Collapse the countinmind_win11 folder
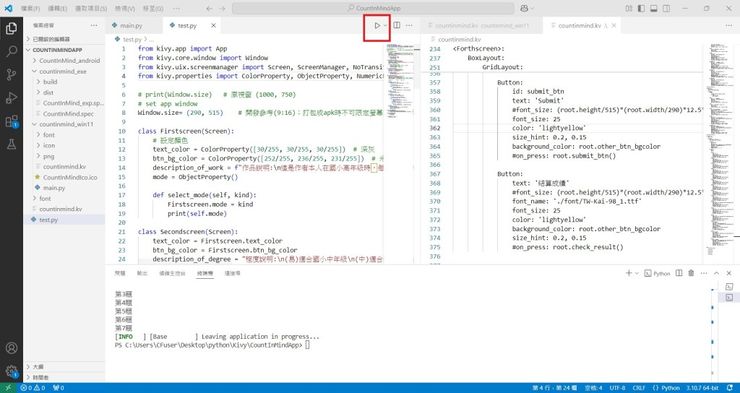The width and height of the screenshot is (740, 393). coord(64,124)
